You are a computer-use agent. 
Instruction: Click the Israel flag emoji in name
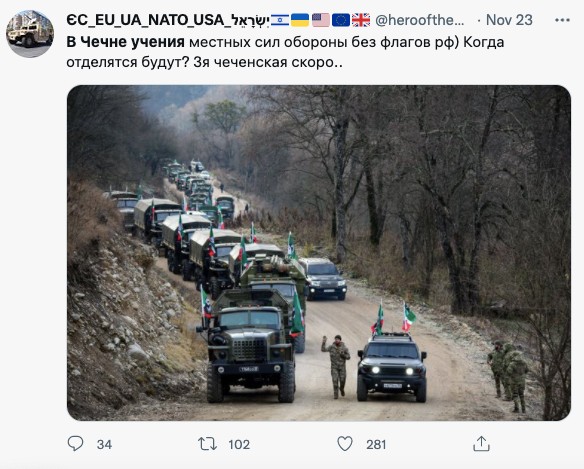point(280,20)
